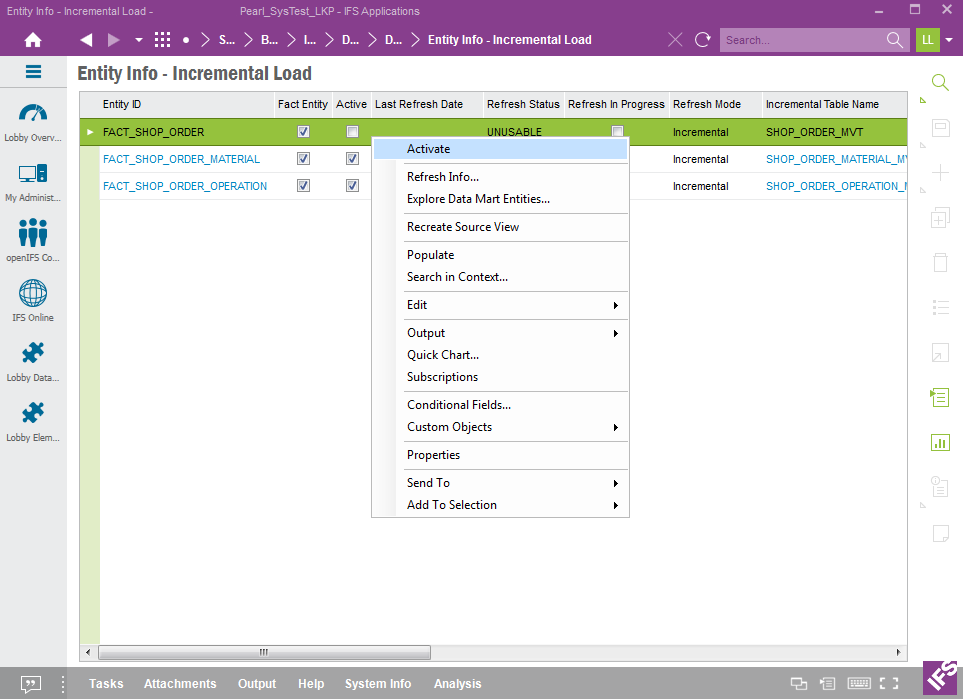Expand the Send To submenu

tap(500, 483)
